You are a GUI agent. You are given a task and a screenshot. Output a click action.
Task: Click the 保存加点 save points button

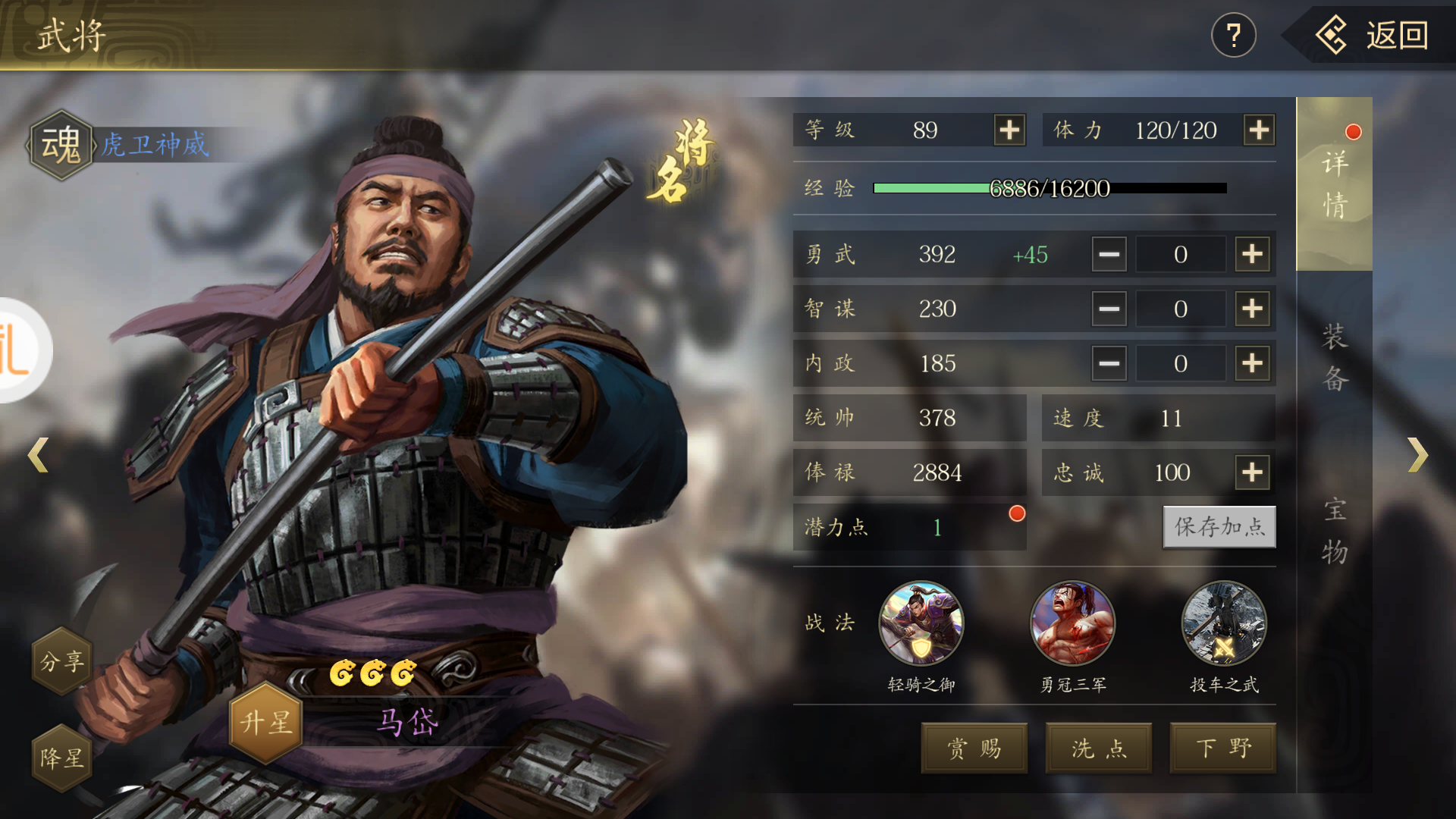tap(1219, 526)
